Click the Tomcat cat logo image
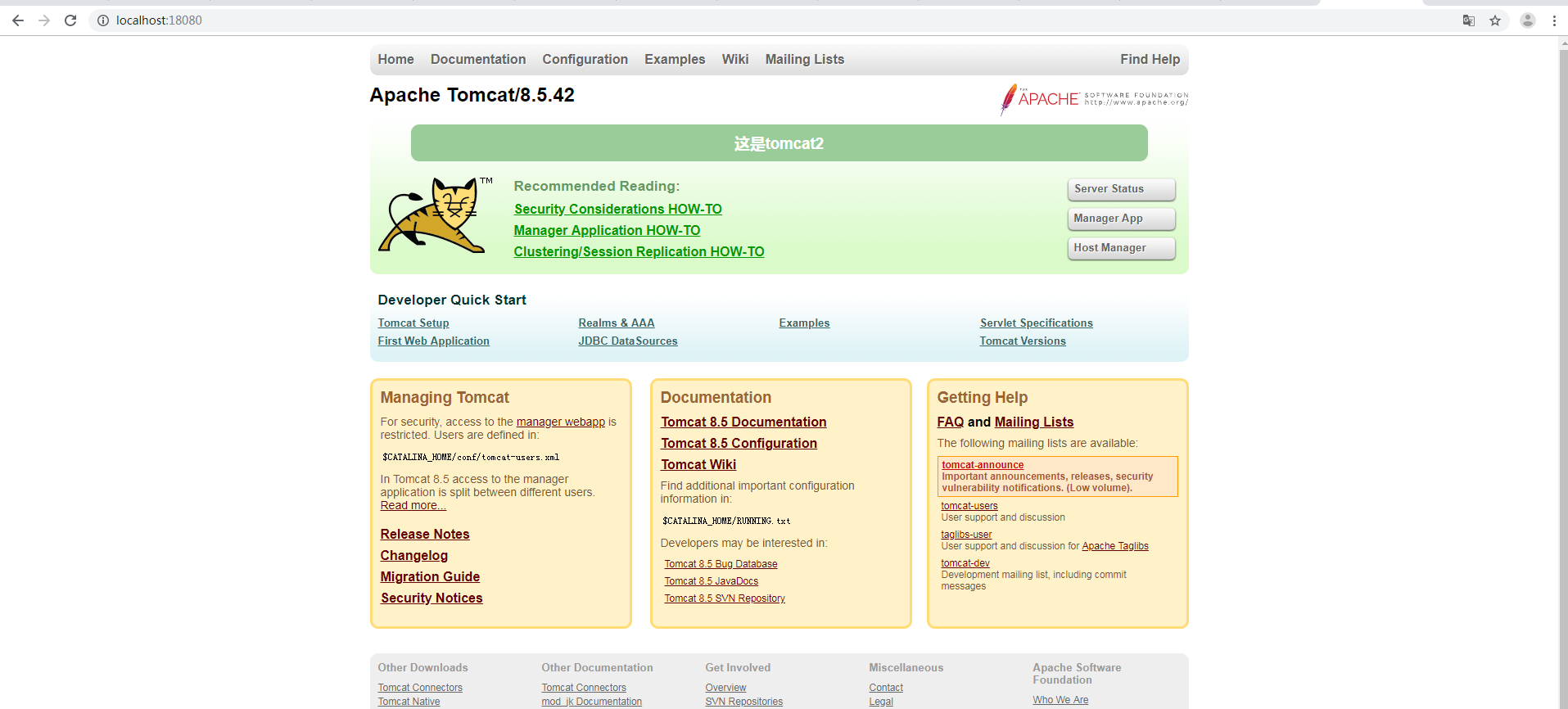The image size is (1568, 709). pyautogui.click(x=435, y=215)
